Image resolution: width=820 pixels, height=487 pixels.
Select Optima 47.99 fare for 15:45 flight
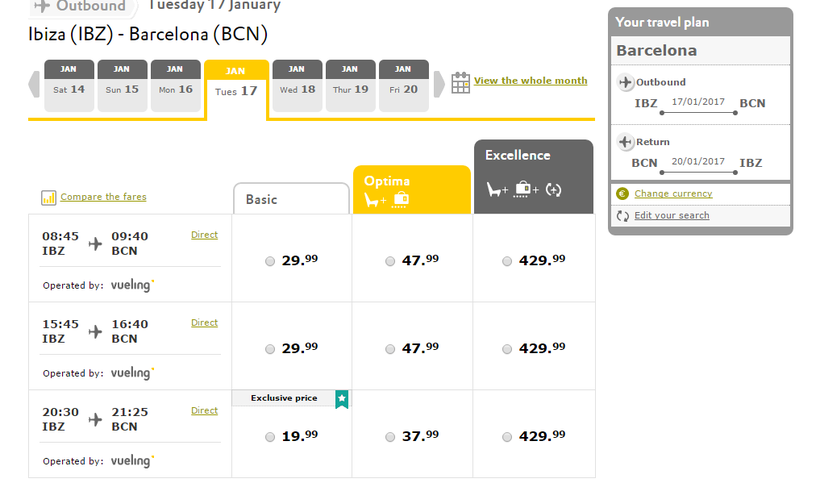[x=390, y=349]
